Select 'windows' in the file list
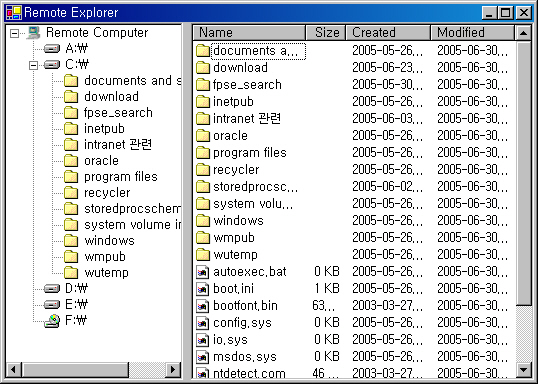The height and width of the screenshot is (384, 538). click(238, 221)
